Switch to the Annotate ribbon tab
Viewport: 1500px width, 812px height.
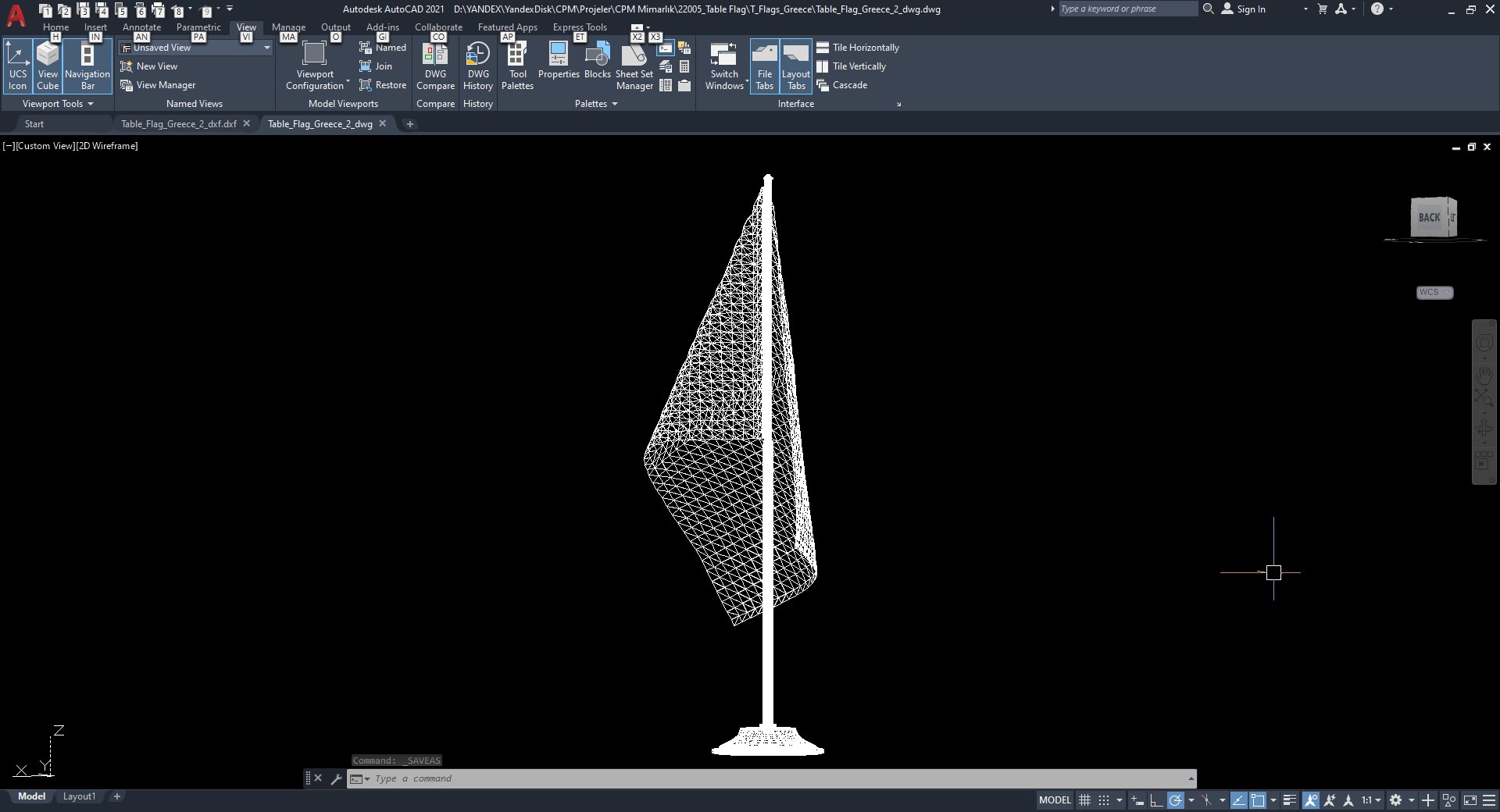141,27
